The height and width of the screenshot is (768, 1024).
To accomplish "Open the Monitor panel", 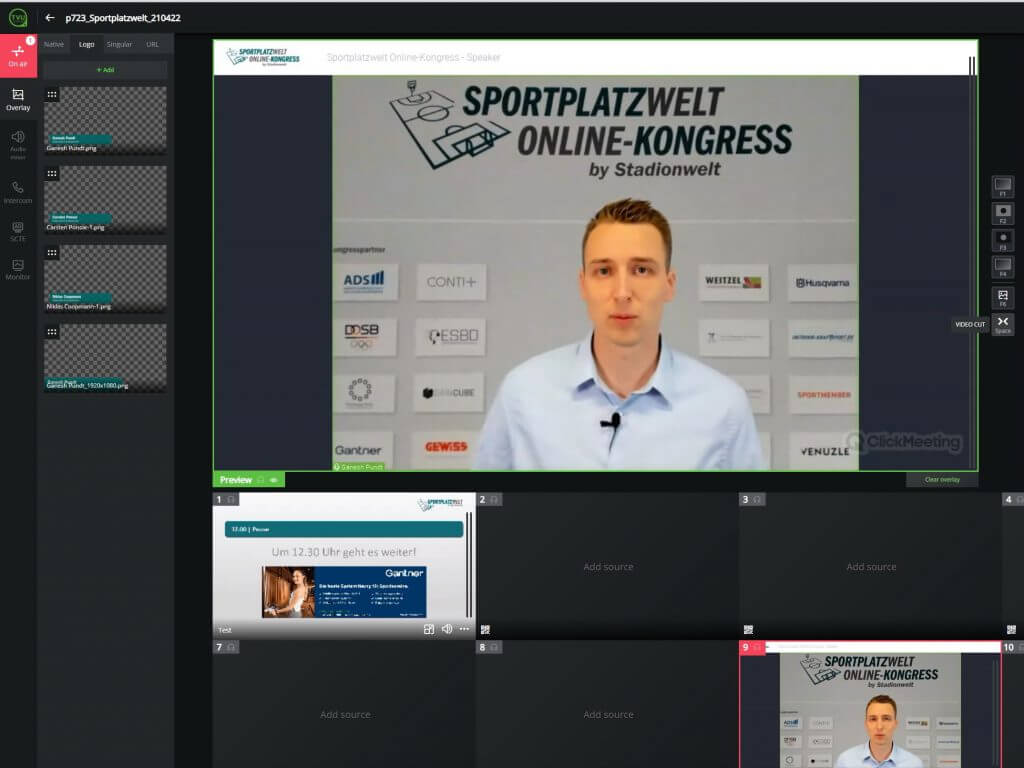I will point(18,269).
